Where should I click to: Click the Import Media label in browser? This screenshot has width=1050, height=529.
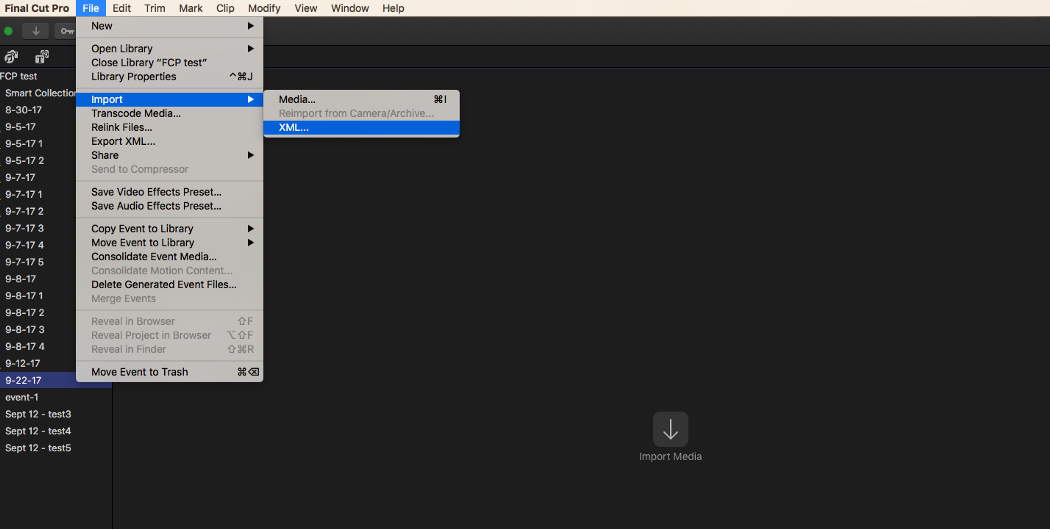[670, 457]
